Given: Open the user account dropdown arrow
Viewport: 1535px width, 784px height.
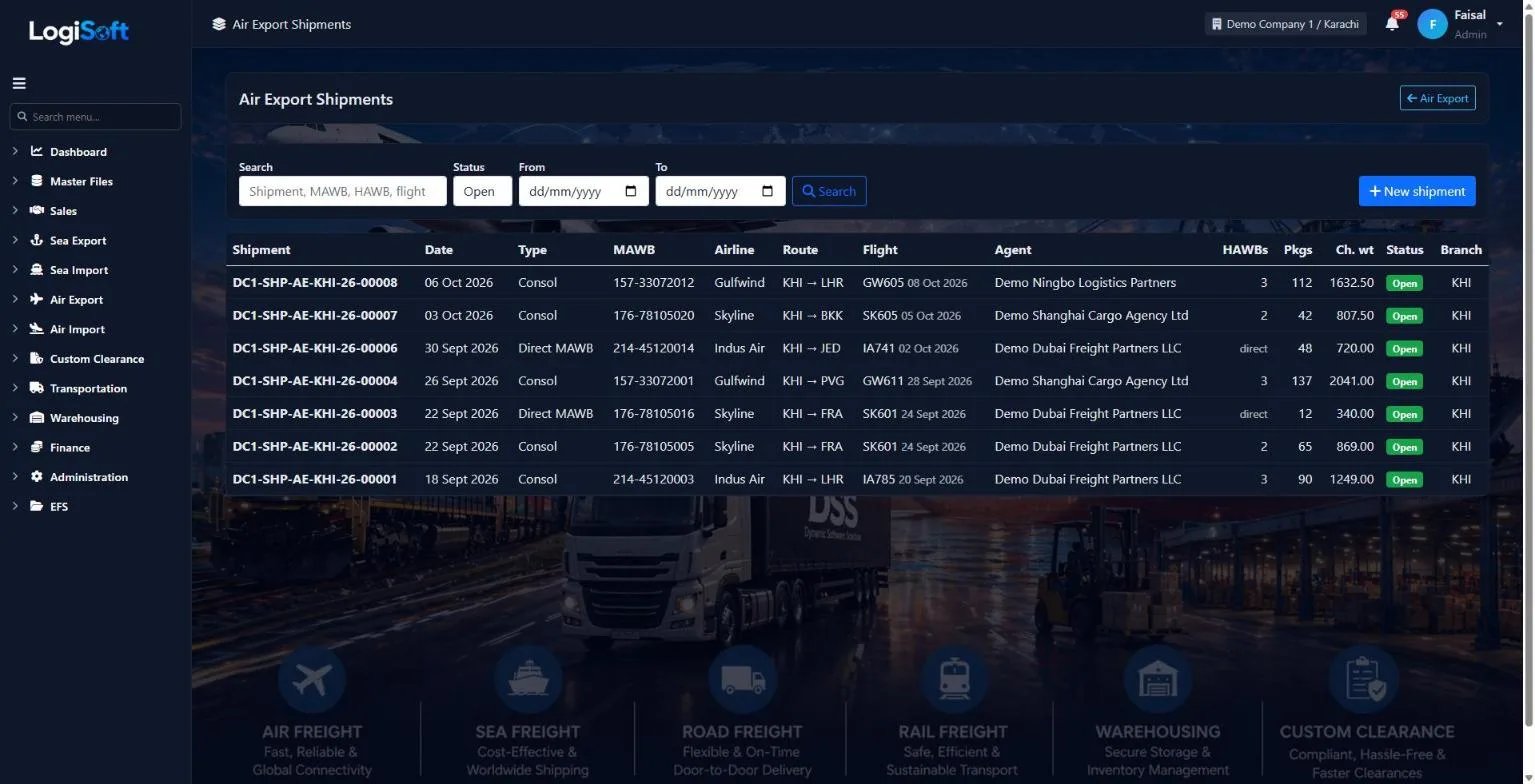Looking at the screenshot, I should [x=1499, y=25].
